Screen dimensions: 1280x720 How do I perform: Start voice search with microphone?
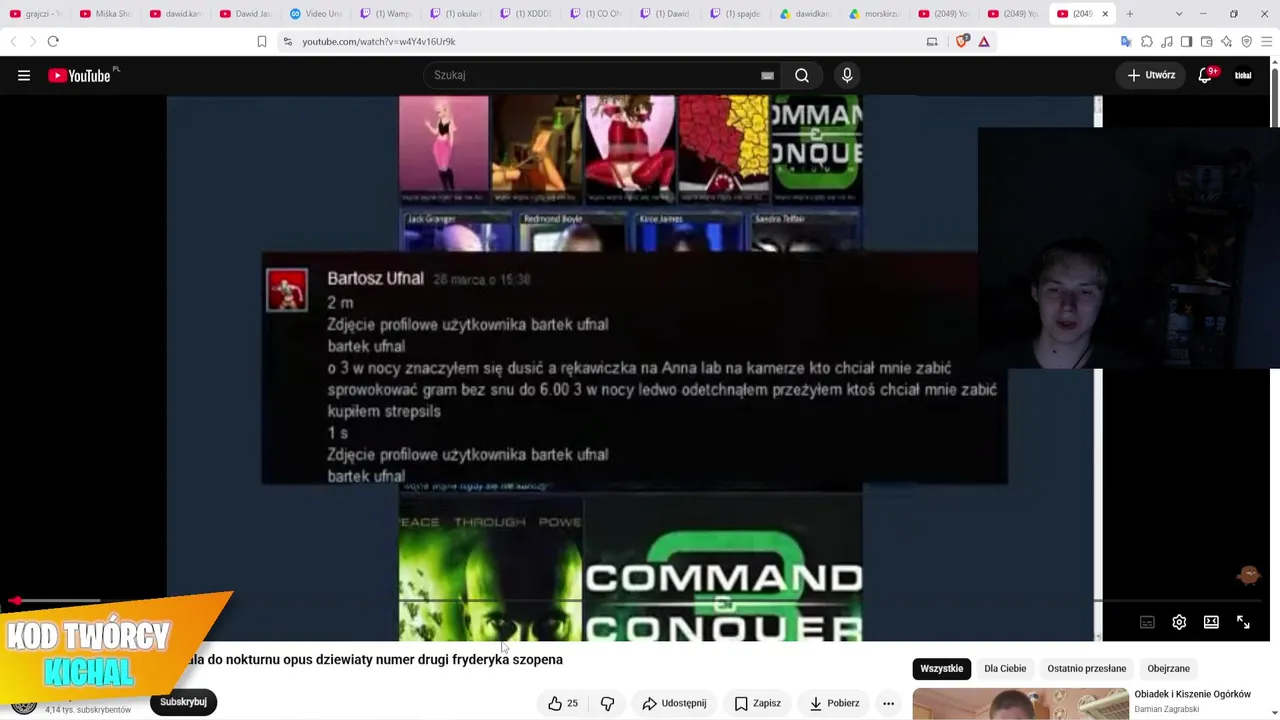click(847, 75)
